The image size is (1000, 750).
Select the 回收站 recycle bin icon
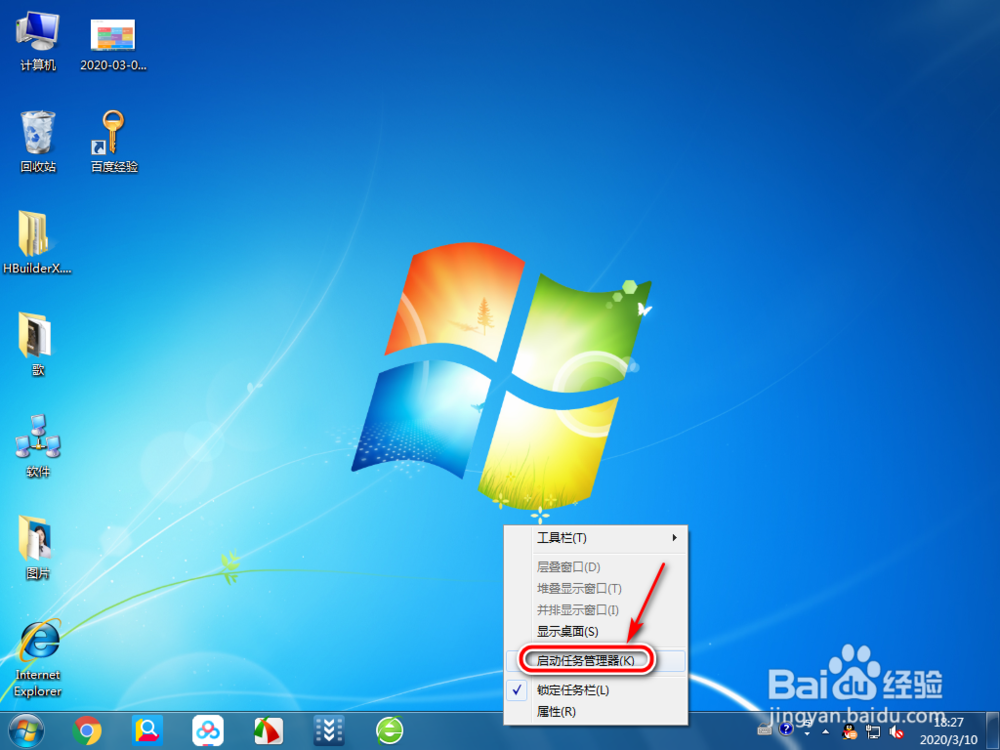coord(38,142)
